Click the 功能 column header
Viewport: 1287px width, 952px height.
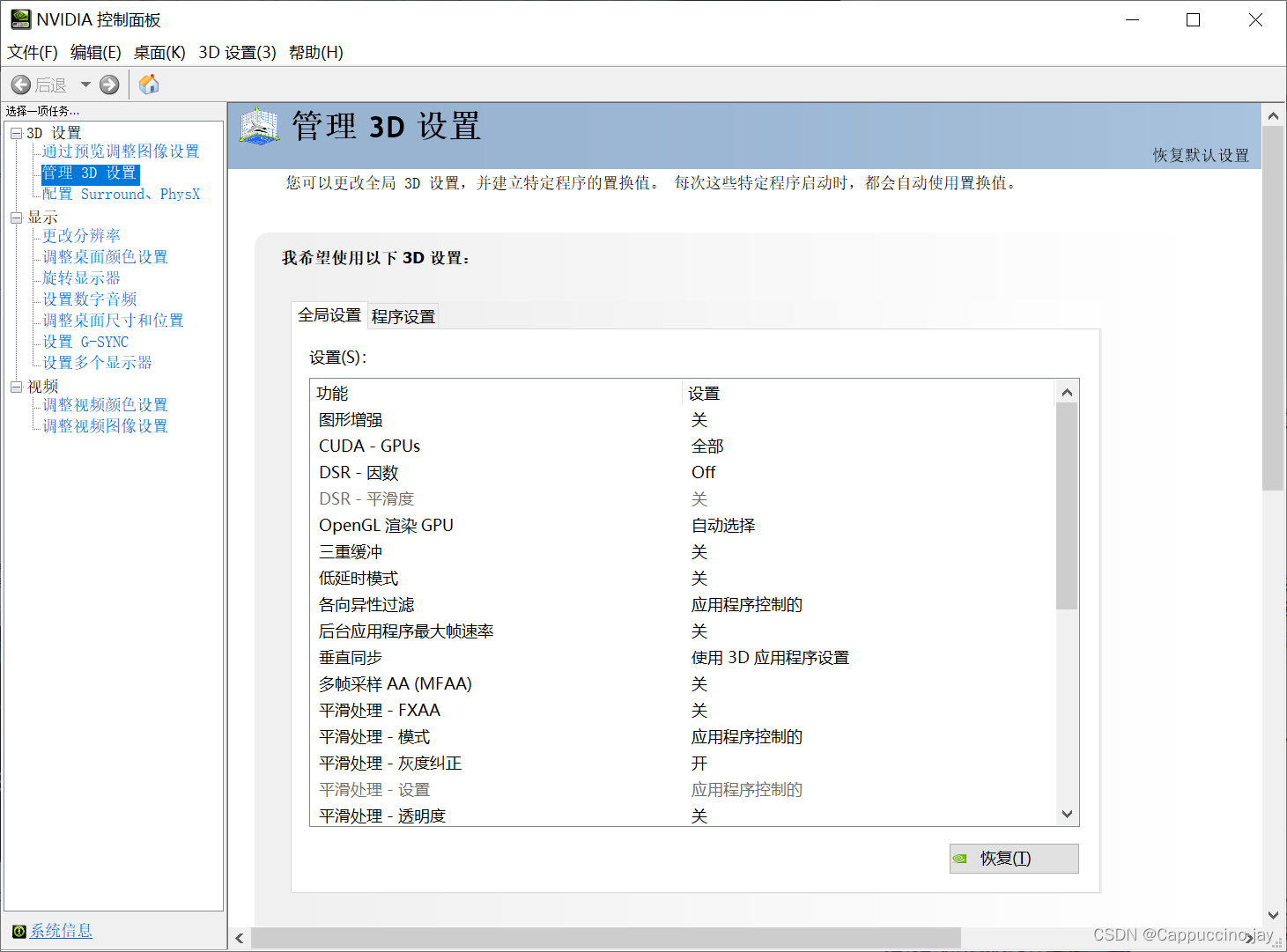coord(497,394)
